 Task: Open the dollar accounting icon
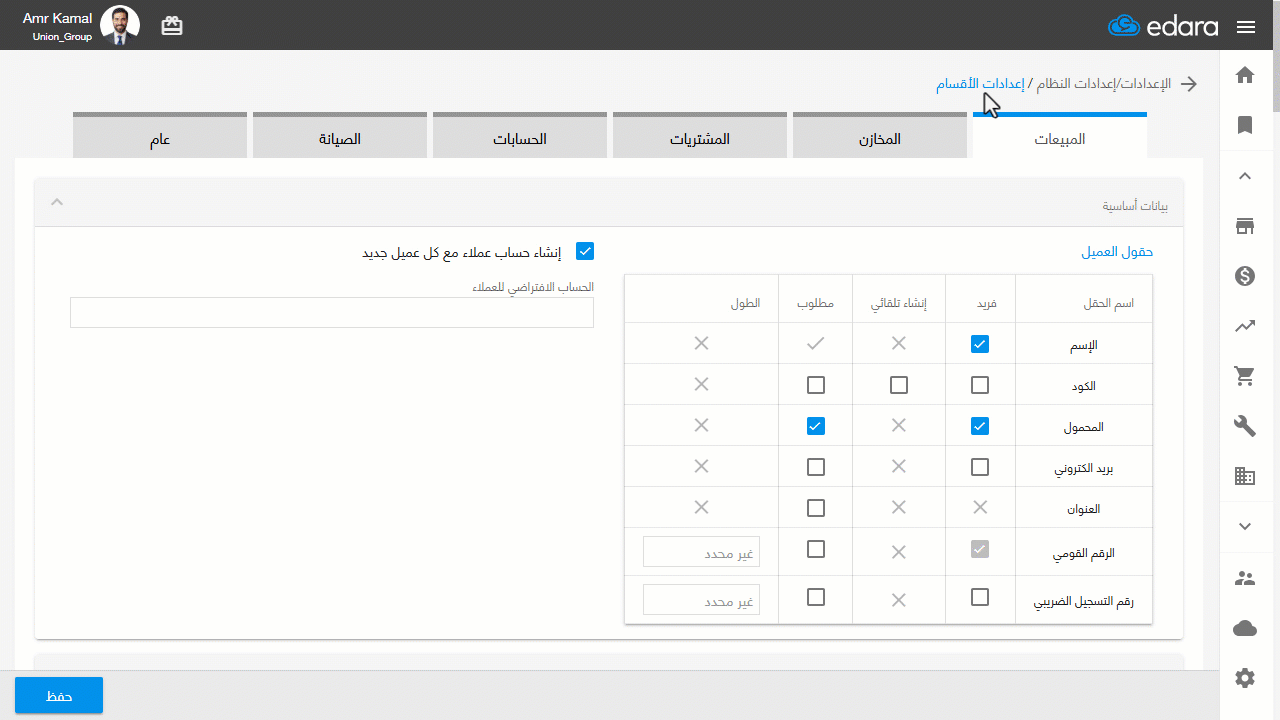1245,276
